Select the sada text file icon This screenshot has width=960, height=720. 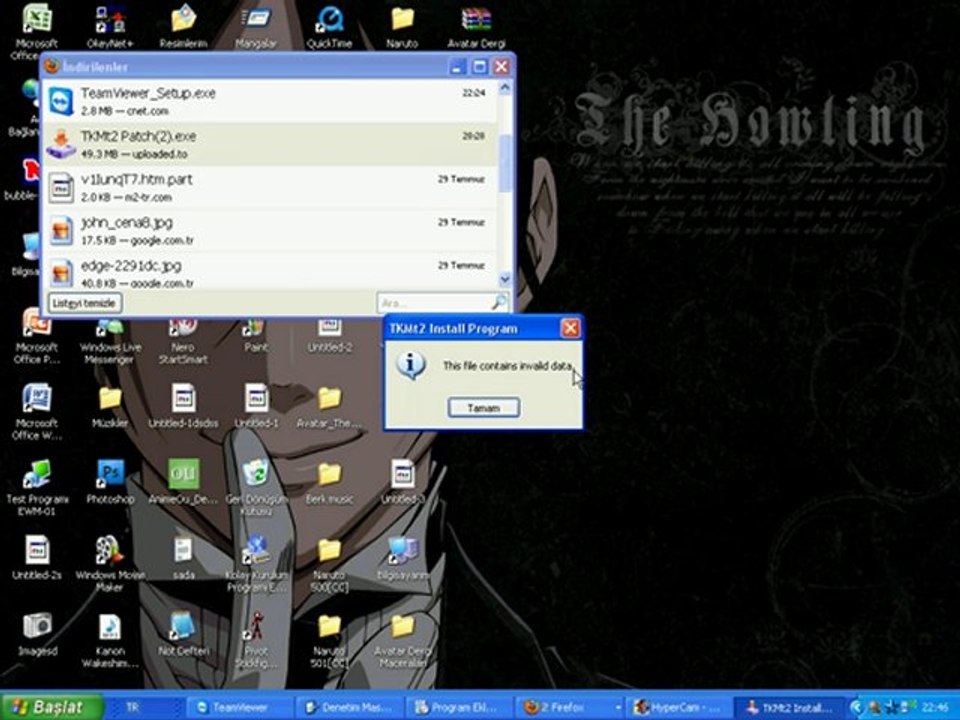pyautogui.click(x=183, y=557)
